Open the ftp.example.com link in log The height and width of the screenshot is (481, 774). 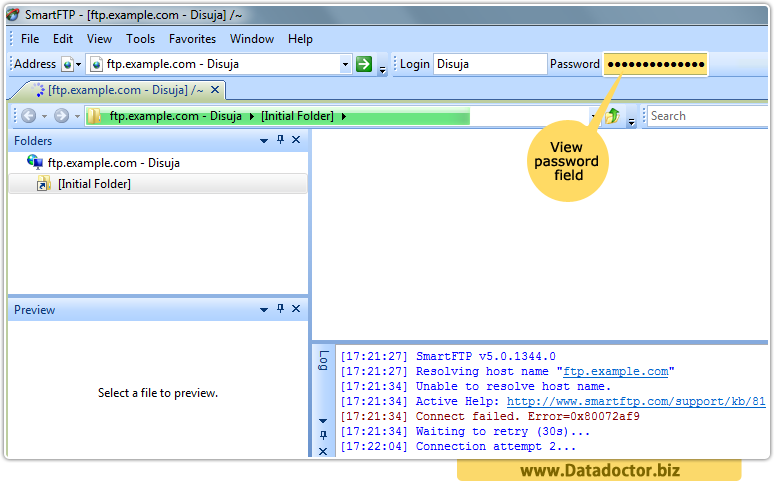616,371
